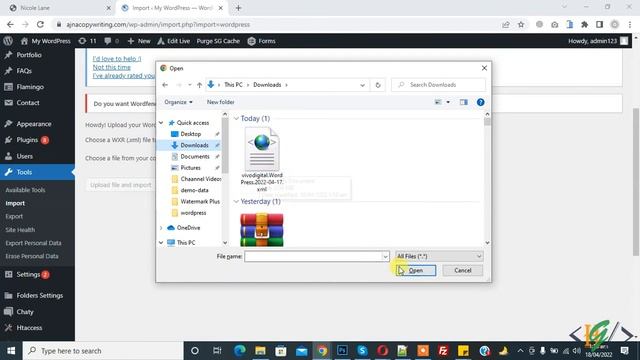Open the Portfolio menu in WordPress sidebar
Viewport: 640px width, 360px height.
click(29, 55)
